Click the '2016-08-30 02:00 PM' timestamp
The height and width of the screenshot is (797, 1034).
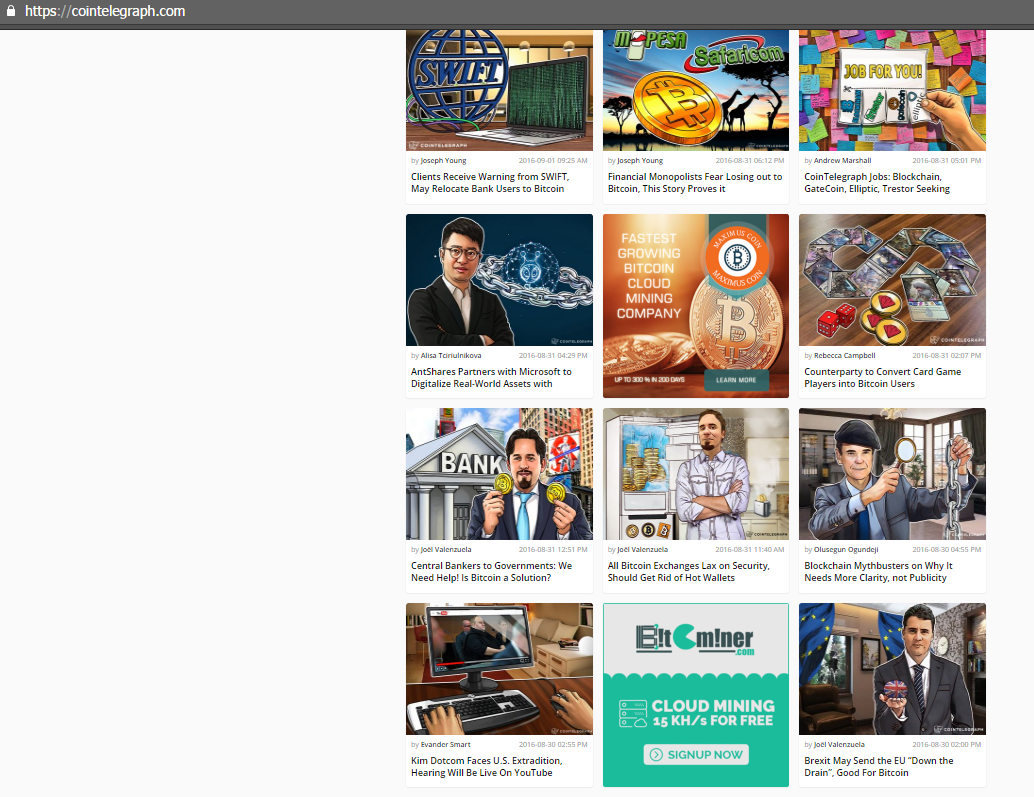[x=947, y=744]
